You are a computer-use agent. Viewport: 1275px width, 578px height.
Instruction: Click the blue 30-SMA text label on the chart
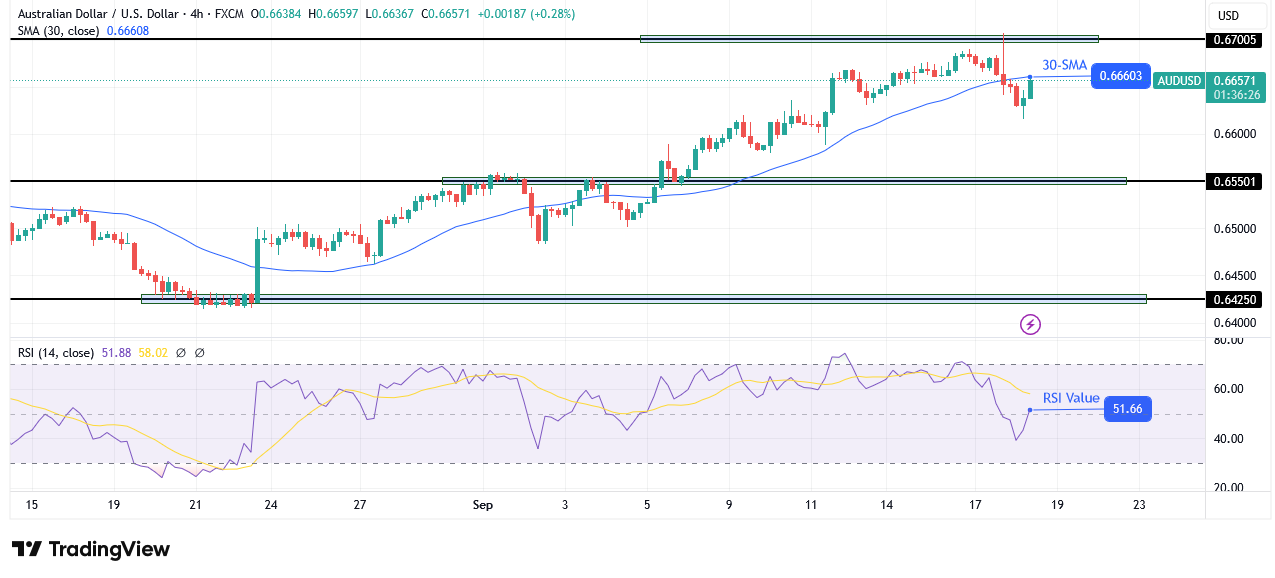(x=1063, y=64)
